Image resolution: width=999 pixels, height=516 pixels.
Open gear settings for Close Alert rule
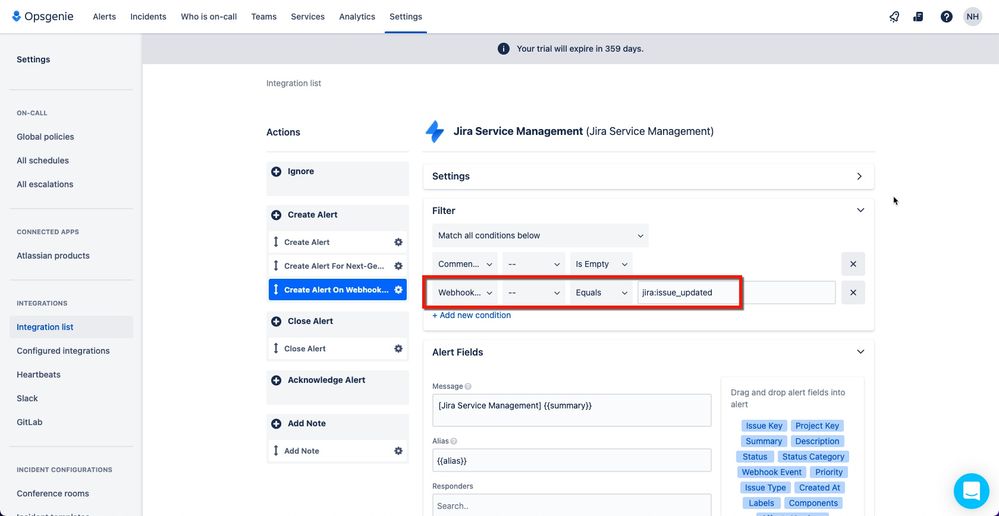tap(398, 348)
